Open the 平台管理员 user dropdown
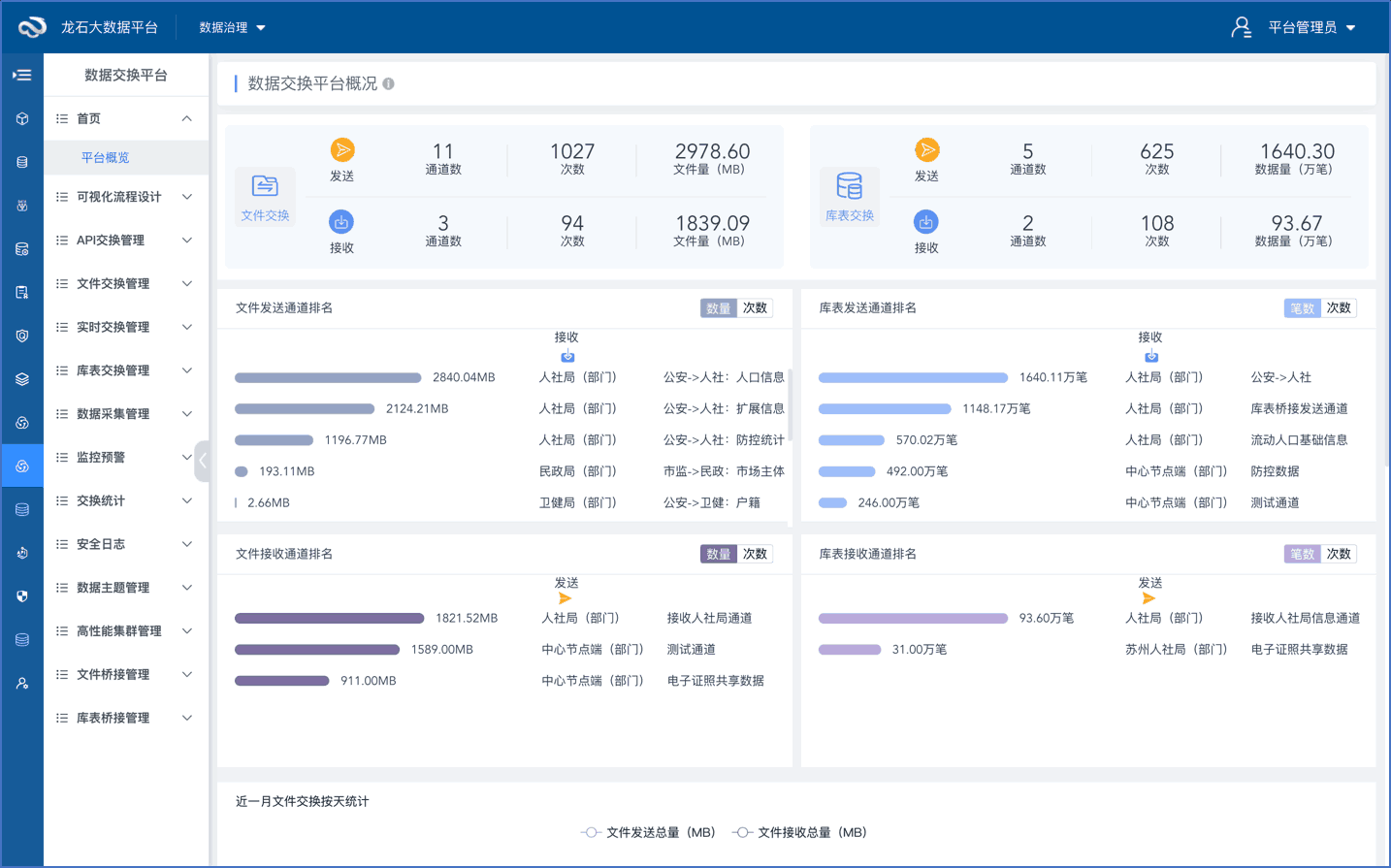 [x=1311, y=27]
